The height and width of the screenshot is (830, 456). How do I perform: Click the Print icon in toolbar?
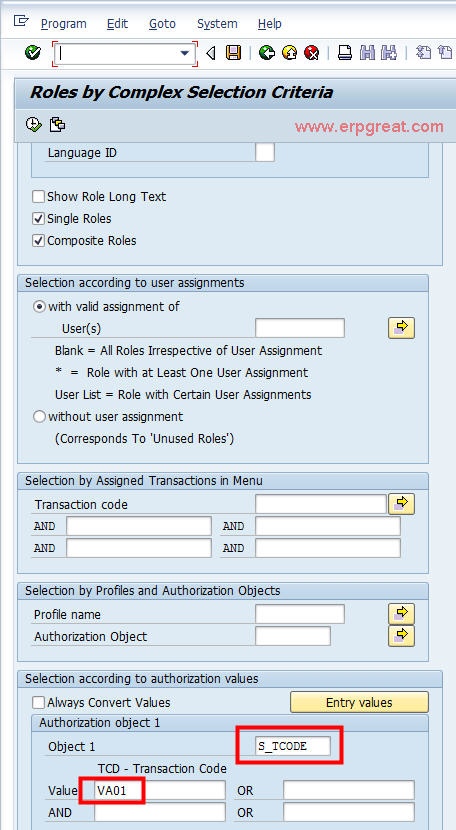[x=345, y=53]
